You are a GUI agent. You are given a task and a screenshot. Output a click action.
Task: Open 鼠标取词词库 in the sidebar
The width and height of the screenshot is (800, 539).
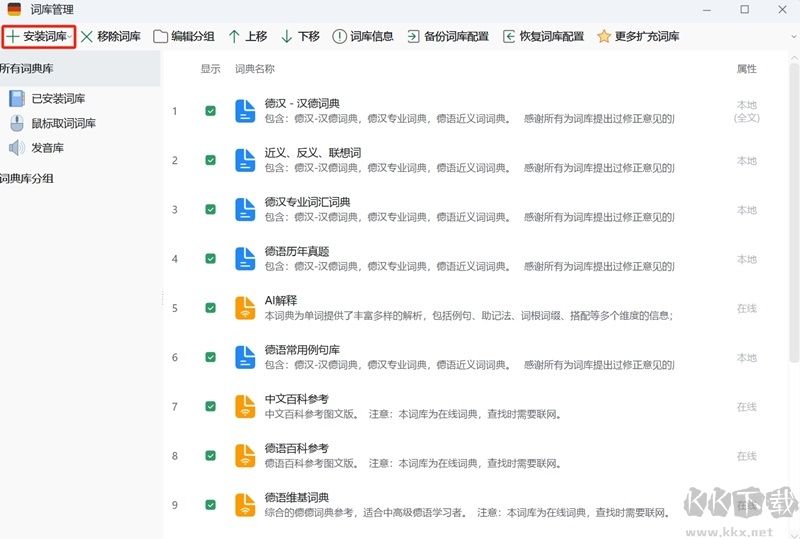(63, 123)
